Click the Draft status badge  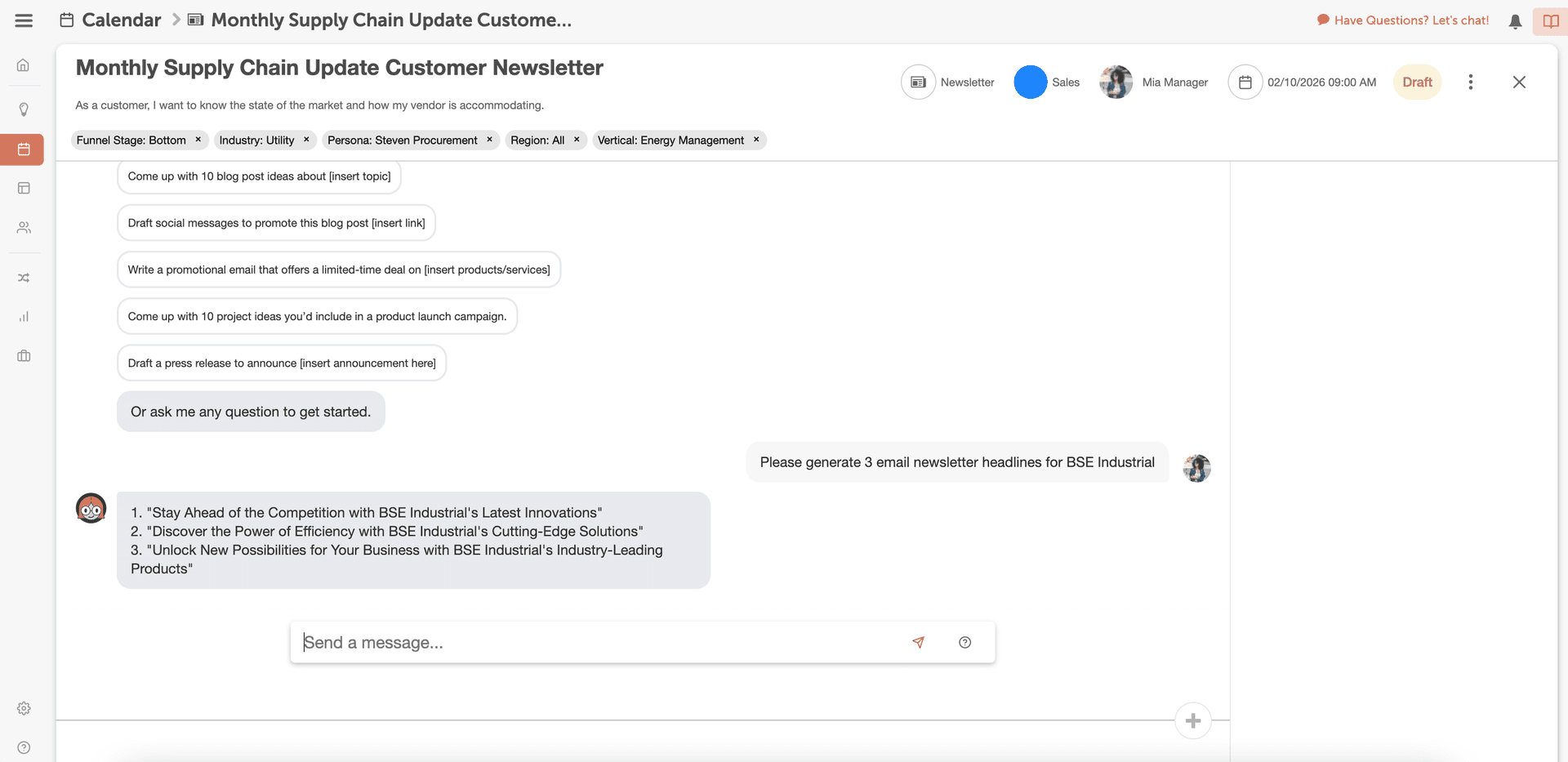point(1417,82)
